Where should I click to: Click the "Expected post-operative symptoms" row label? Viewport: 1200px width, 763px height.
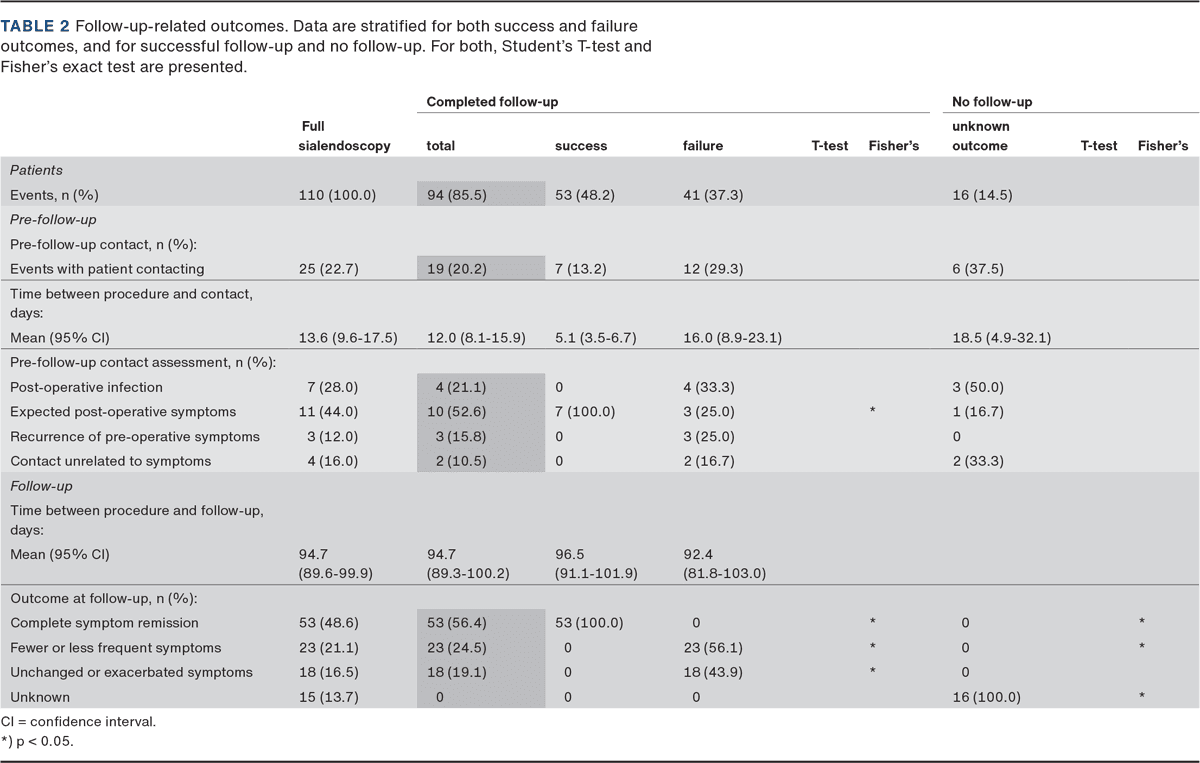coord(123,412)
